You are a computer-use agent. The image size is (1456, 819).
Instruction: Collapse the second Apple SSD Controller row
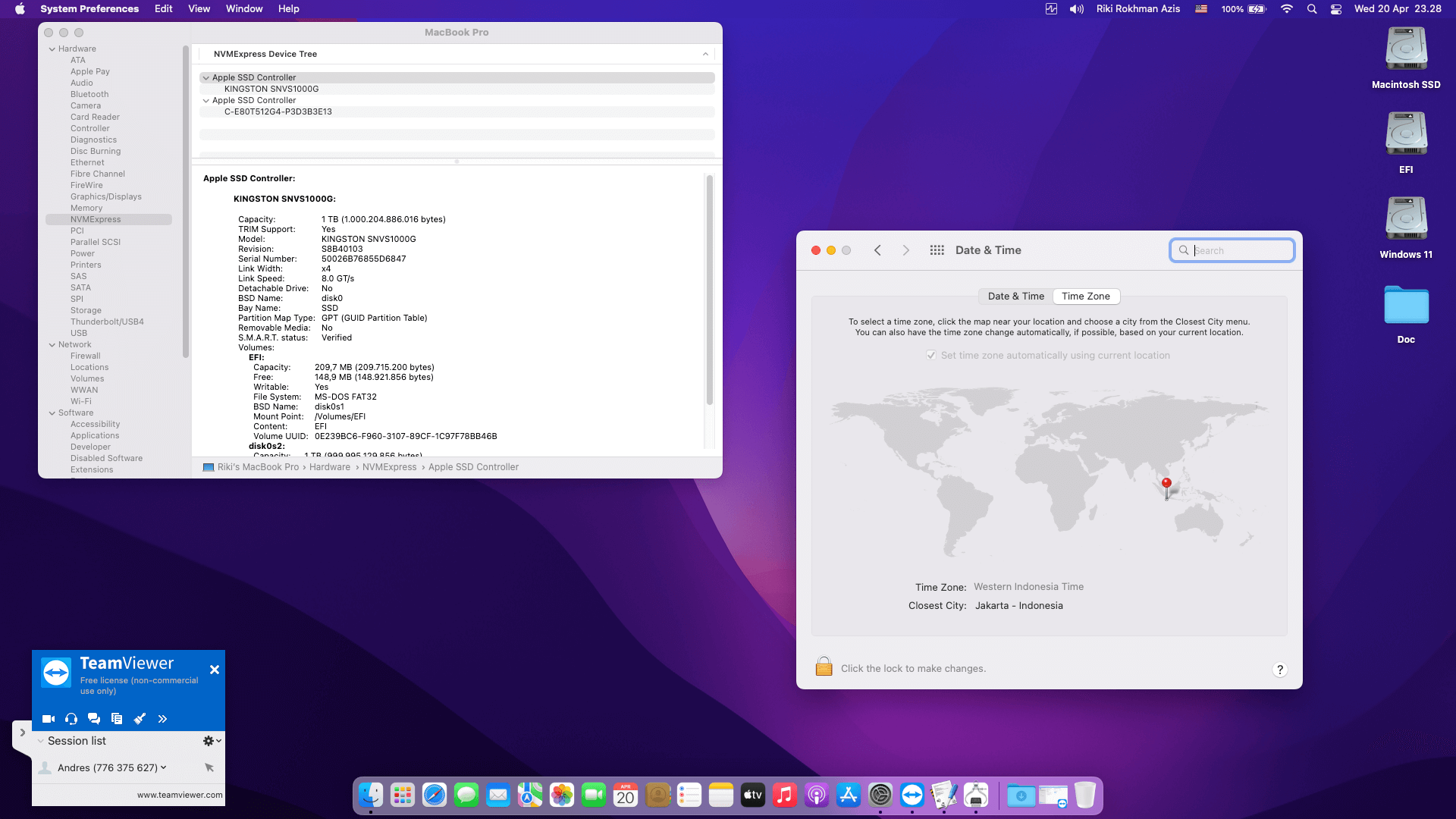(x=206, y=100)
